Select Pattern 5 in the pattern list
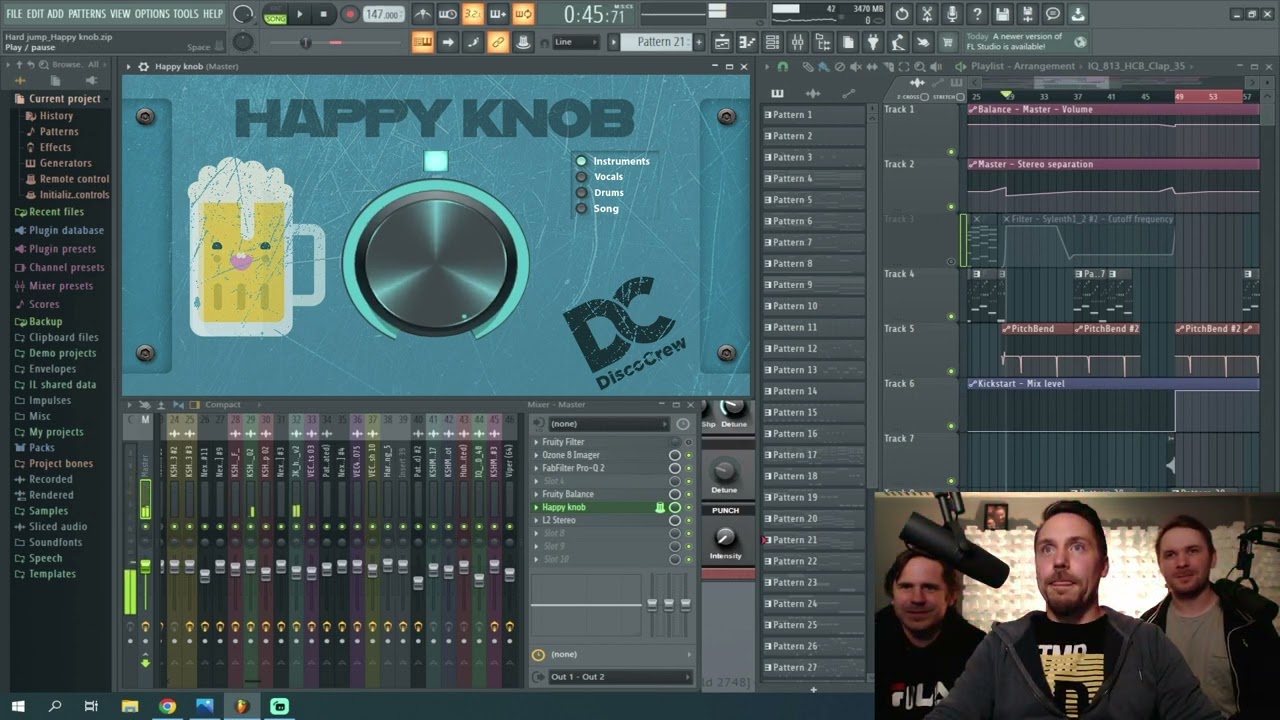This screenshot has width=1280, height=720. [813, 200]
